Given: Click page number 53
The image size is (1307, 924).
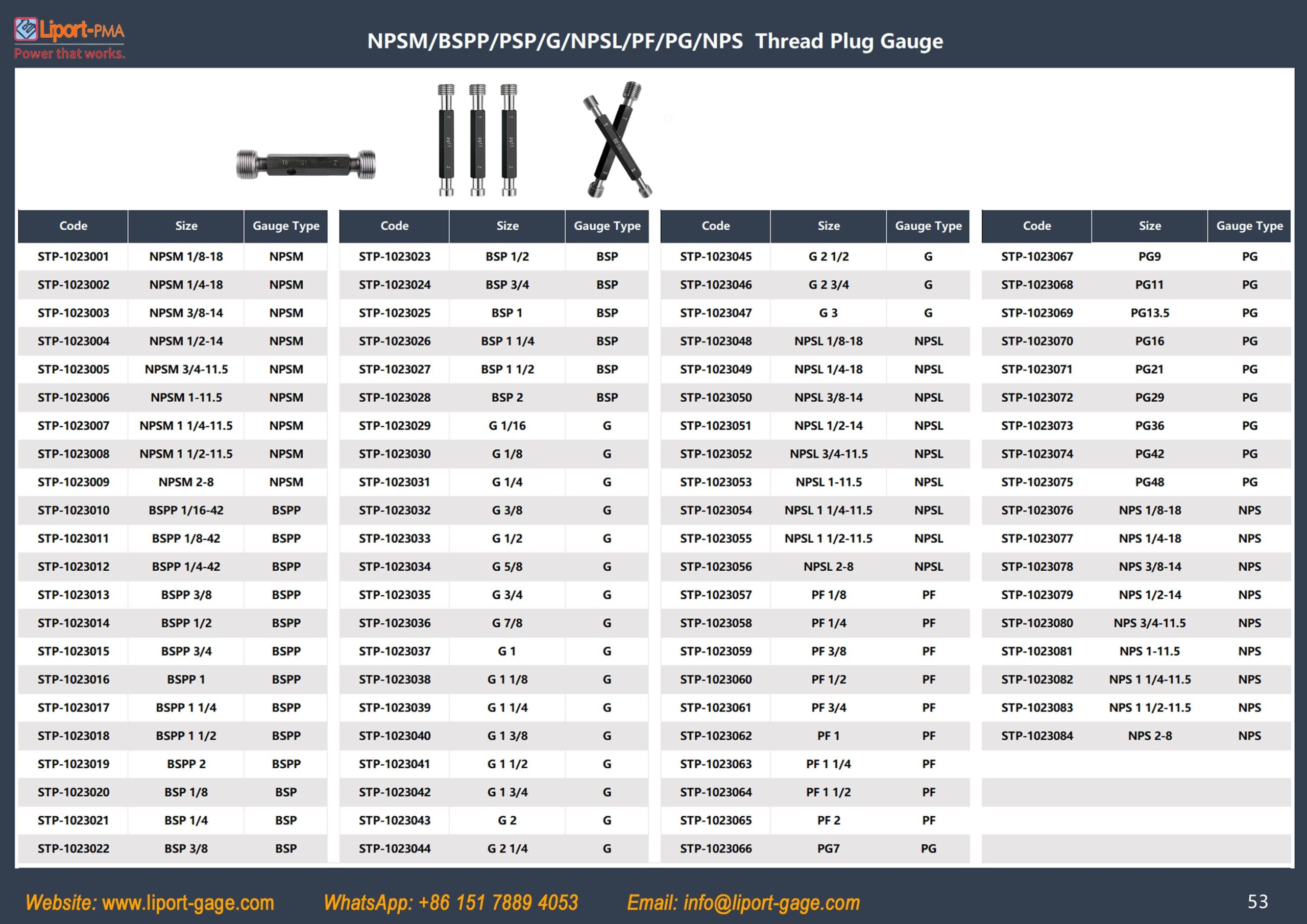Looking at the screenshot, I should 1257,902.
